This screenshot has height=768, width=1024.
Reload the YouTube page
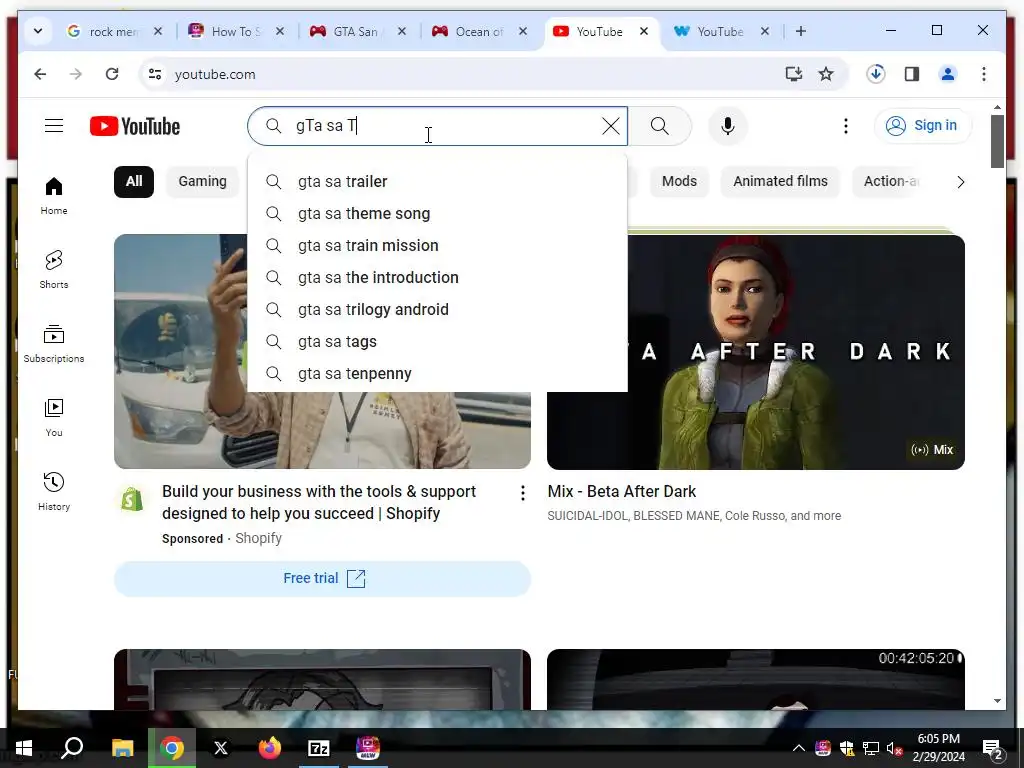(112, 74)
